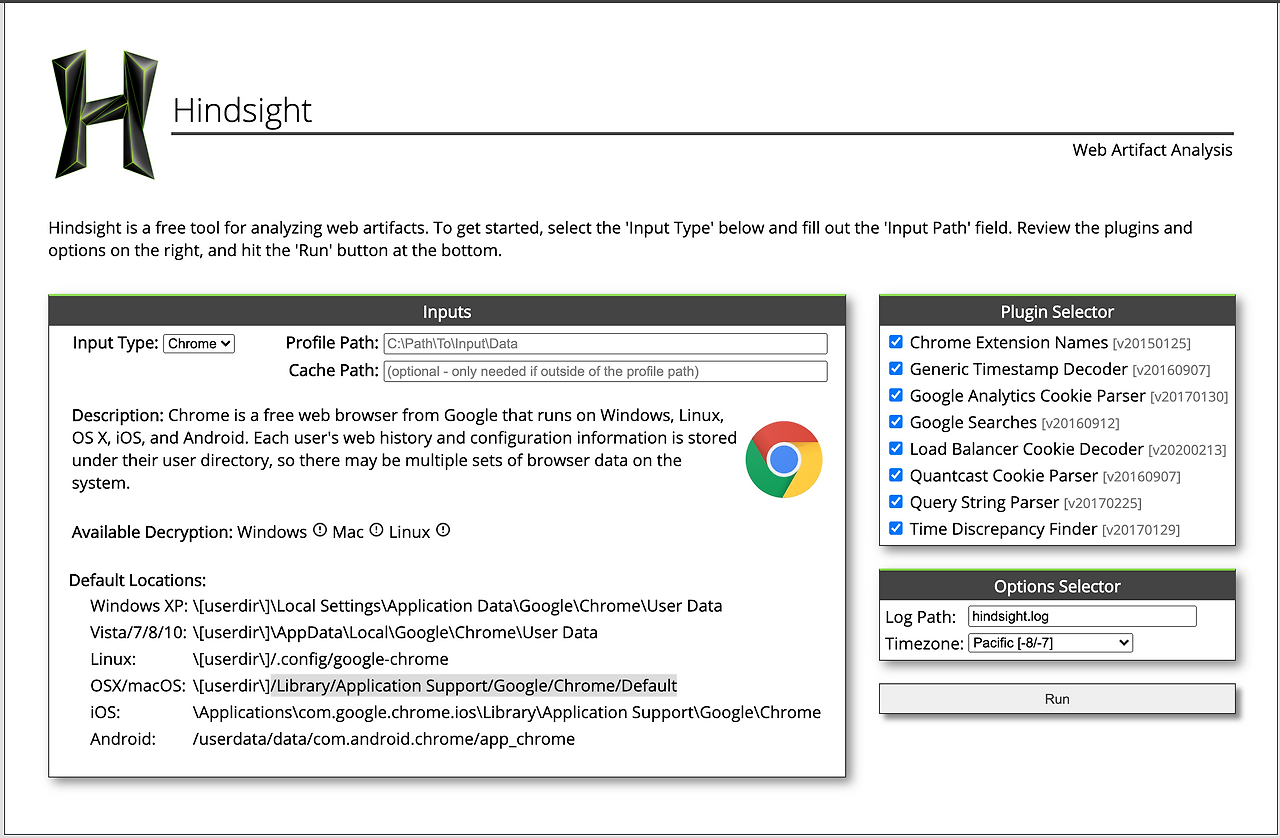The image size is (1280, 838).
Task: Click the Load Balancer version v20200213
Action: (1187, 450)
